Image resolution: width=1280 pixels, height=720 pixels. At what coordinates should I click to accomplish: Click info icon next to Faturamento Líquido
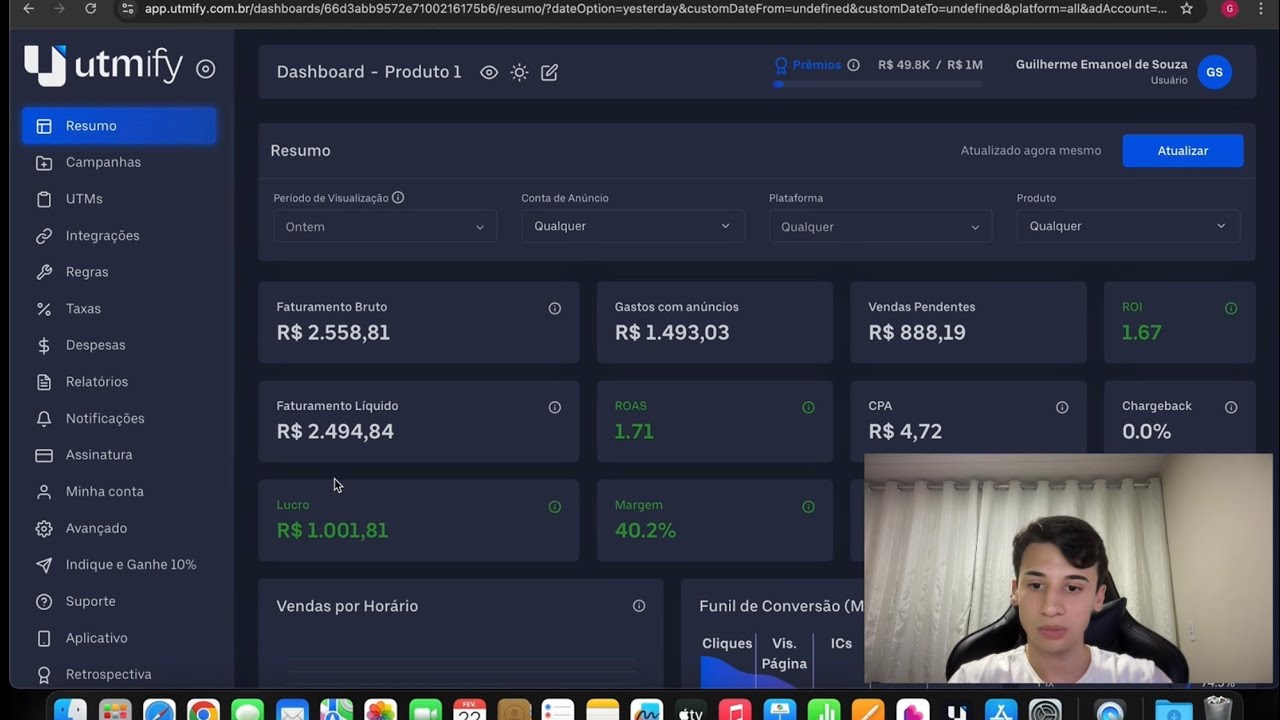pyautogui.click(x=555, y=407)
